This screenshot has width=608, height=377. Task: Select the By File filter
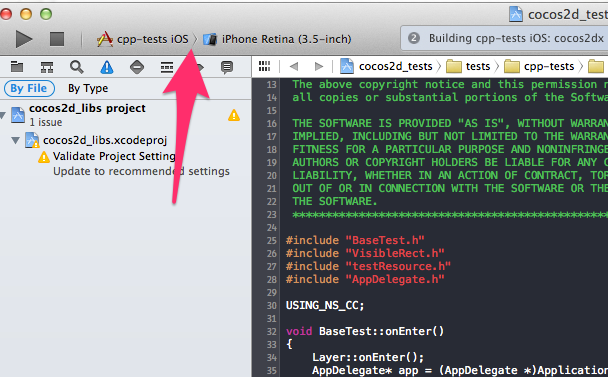click(29, 88)
